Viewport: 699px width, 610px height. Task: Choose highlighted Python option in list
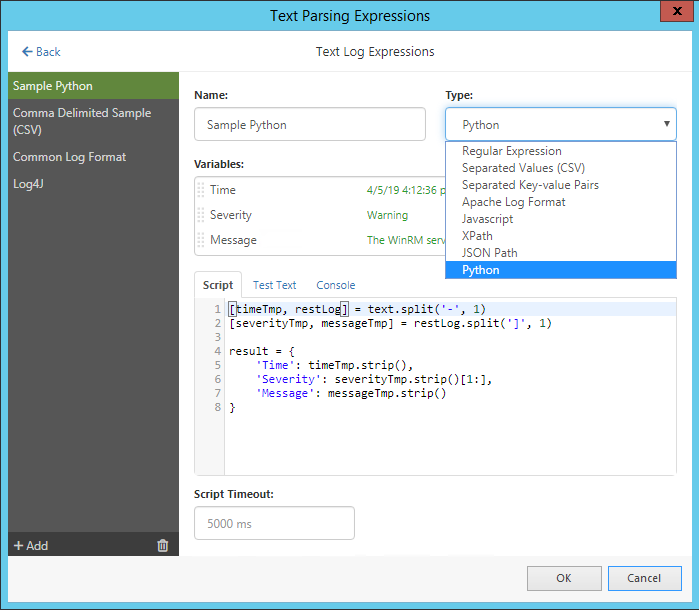[561, 270]
